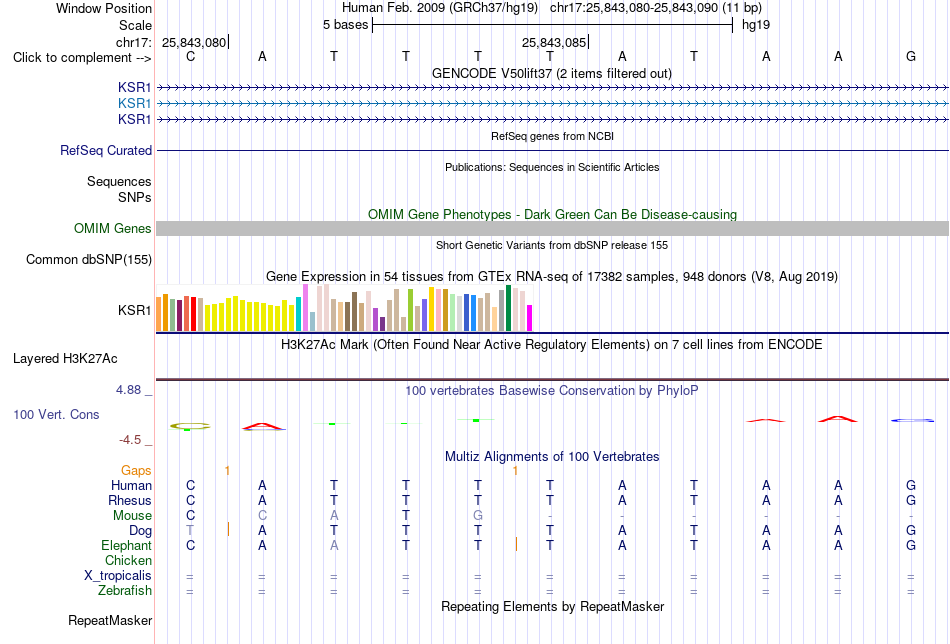The image size is (950, 644).
Task: Select the Mouse species label
Action: click(132, 516)
